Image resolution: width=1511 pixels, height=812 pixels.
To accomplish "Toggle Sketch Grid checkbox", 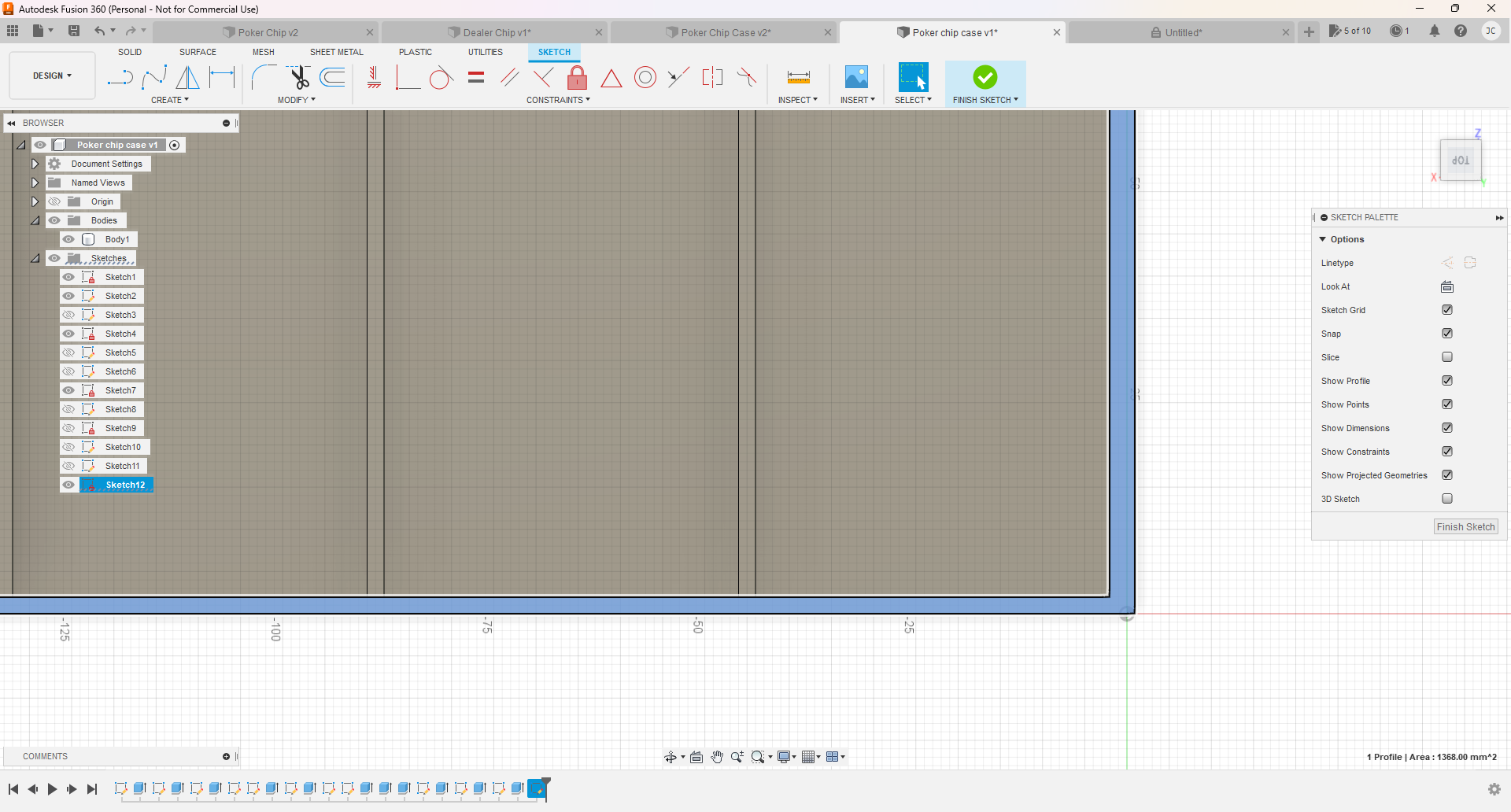I will click(1447, 310).
